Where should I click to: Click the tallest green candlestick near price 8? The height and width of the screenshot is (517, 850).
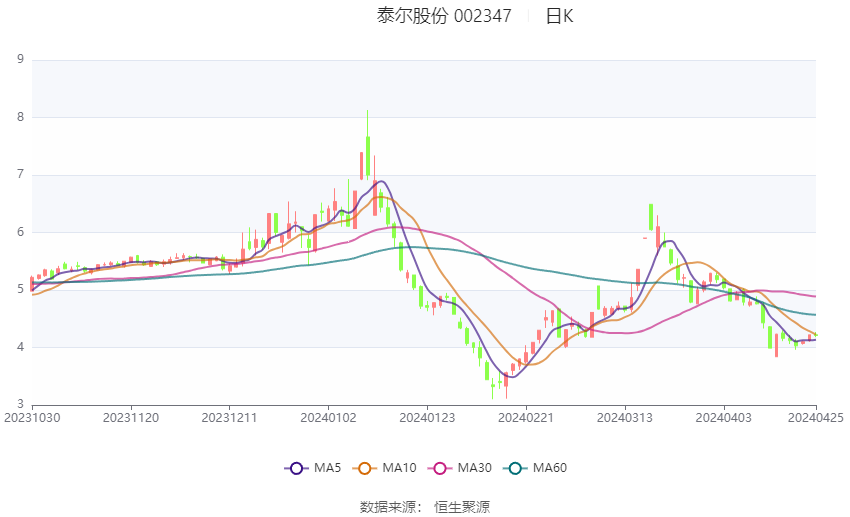pos(368,156)
